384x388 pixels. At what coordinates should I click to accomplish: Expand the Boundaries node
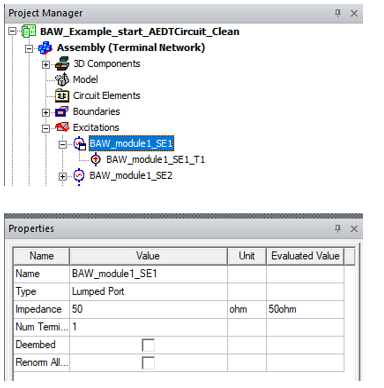pyautogui.click(x=46, y=113)
